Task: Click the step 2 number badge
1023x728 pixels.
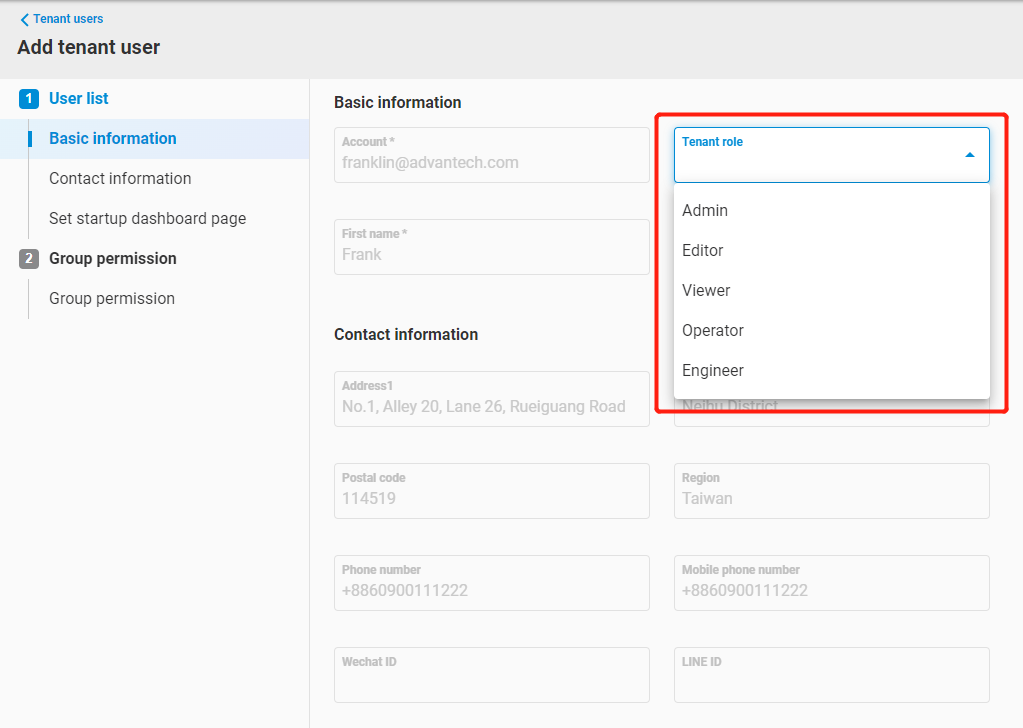Action: point(29,259)
